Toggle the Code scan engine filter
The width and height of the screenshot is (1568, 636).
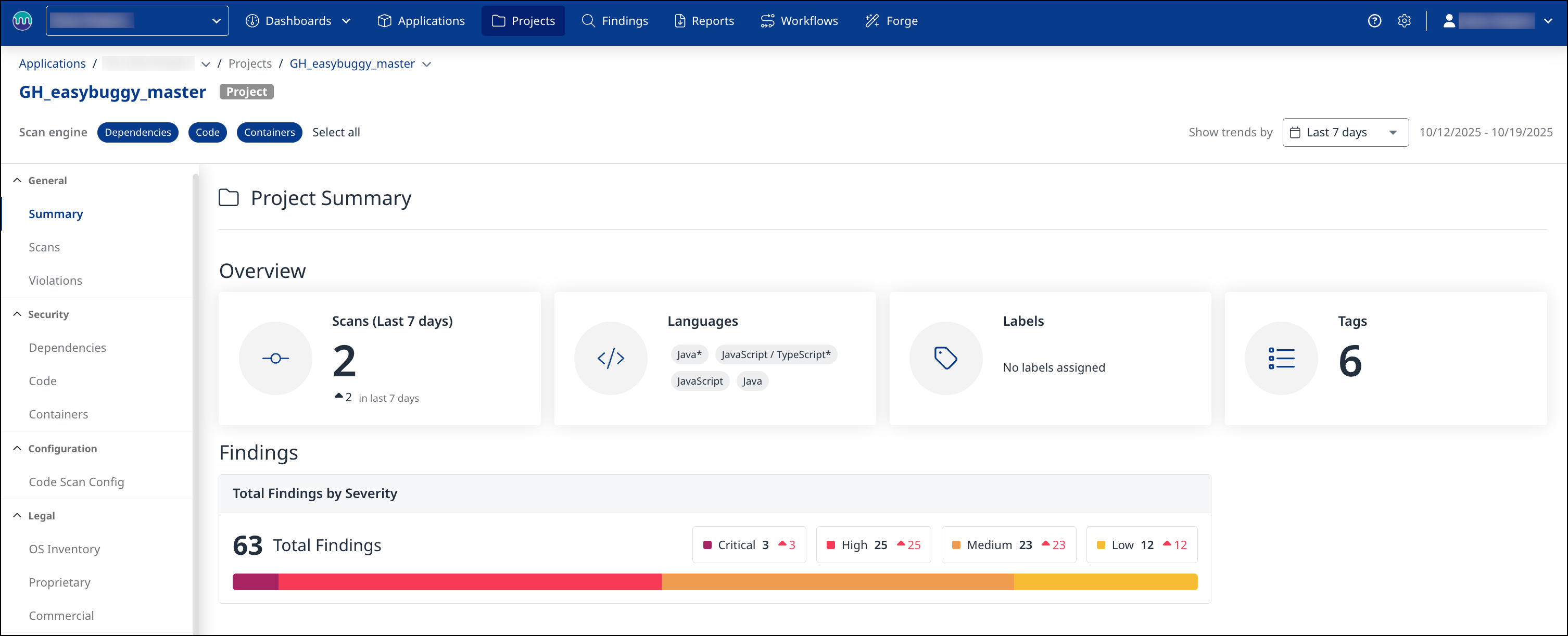point(207,132)
